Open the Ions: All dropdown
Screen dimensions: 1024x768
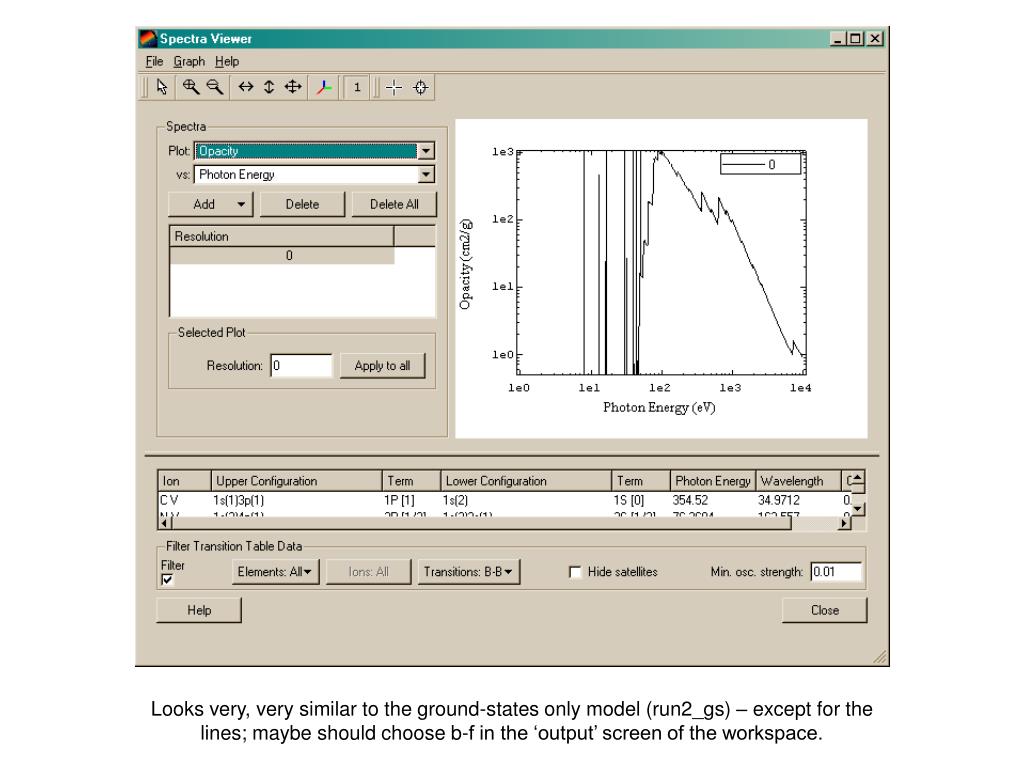pyautogui.click(x=368, y=572)
